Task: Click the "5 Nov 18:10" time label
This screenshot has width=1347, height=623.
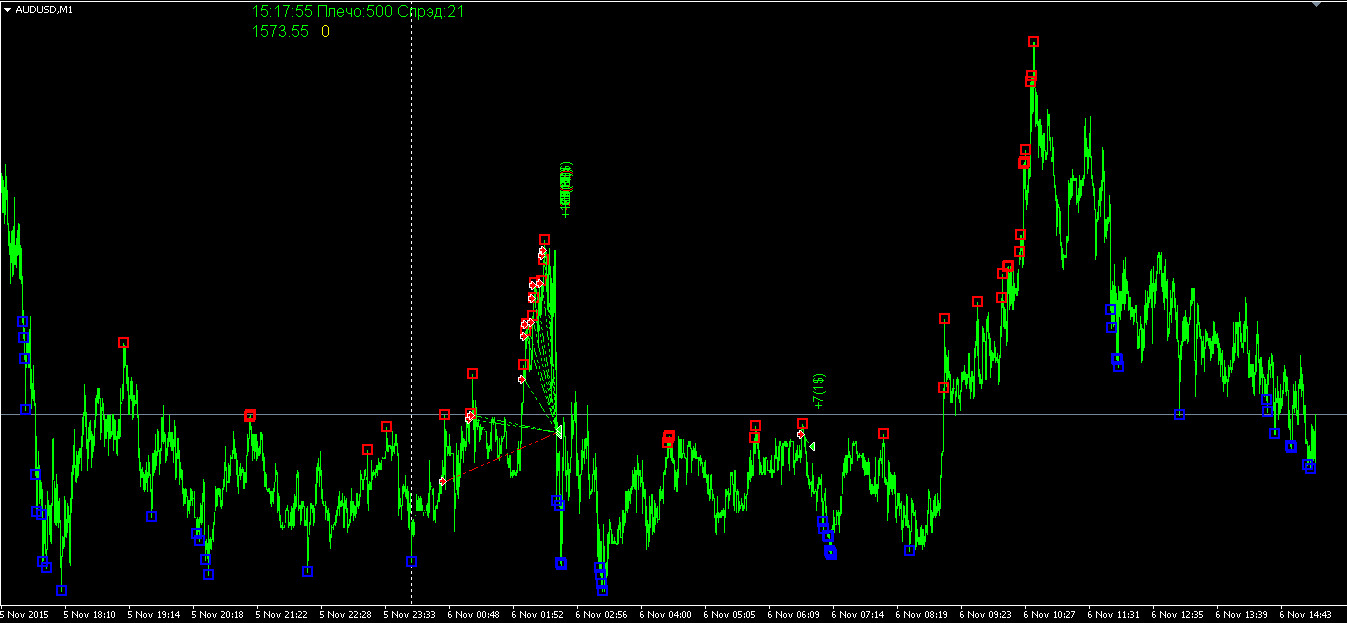Action: (91, 615)
